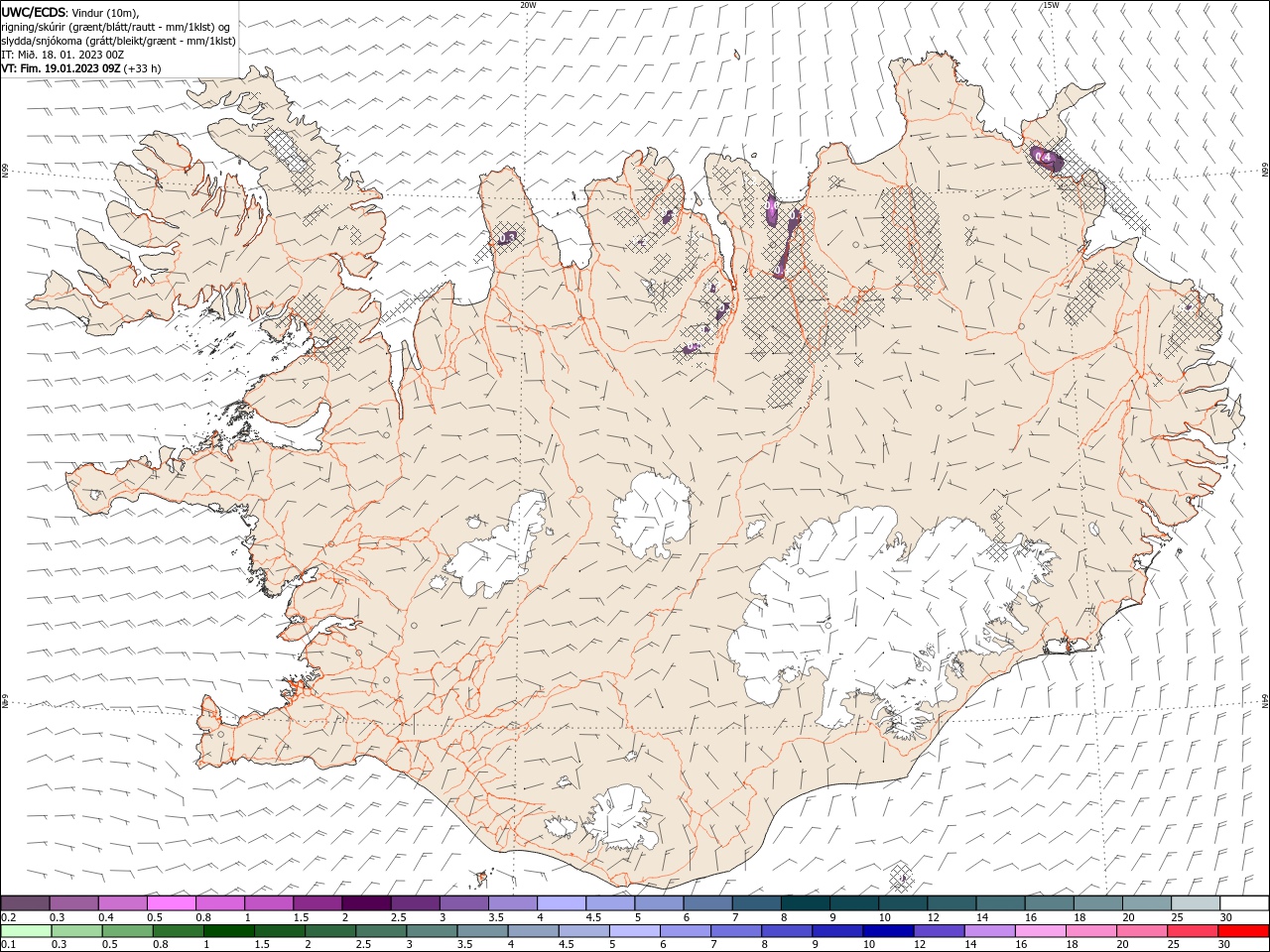The height and width of the screenshot is (952, 1270).
Task: Select the lower legend 10 deep blue swatch
Action: (x=887, y=931)
